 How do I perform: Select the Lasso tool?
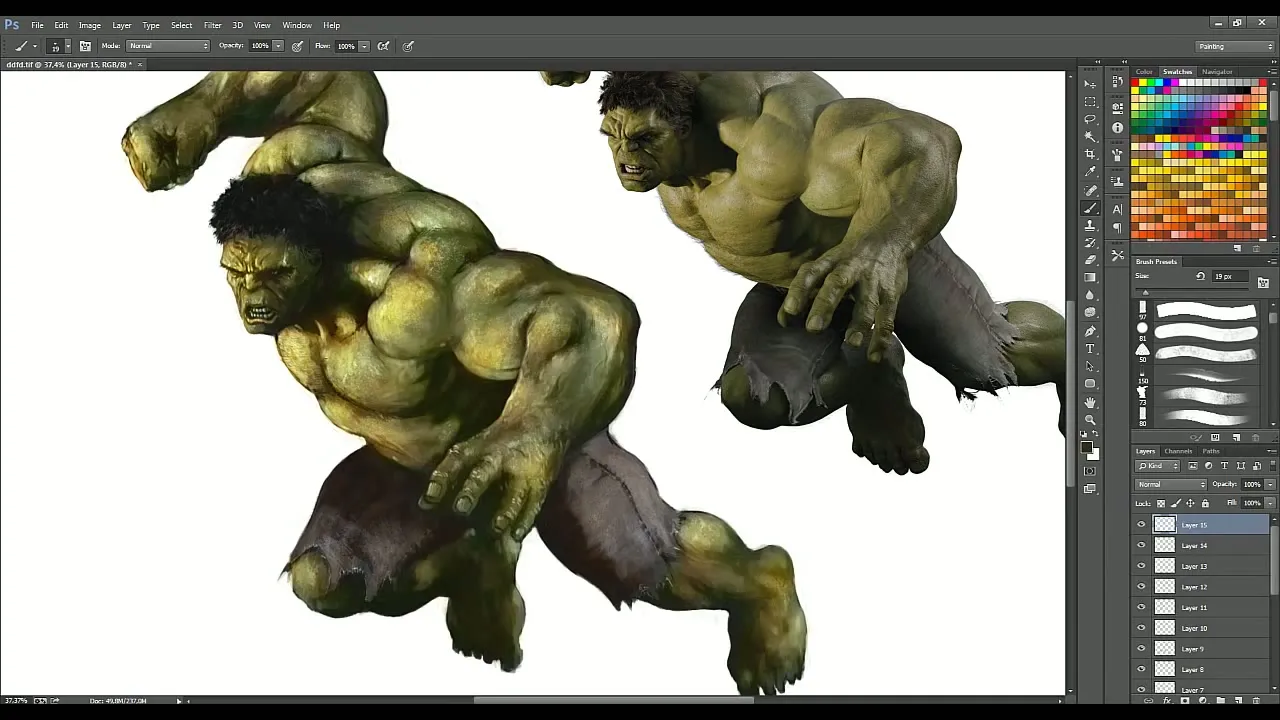[1090, 119]
